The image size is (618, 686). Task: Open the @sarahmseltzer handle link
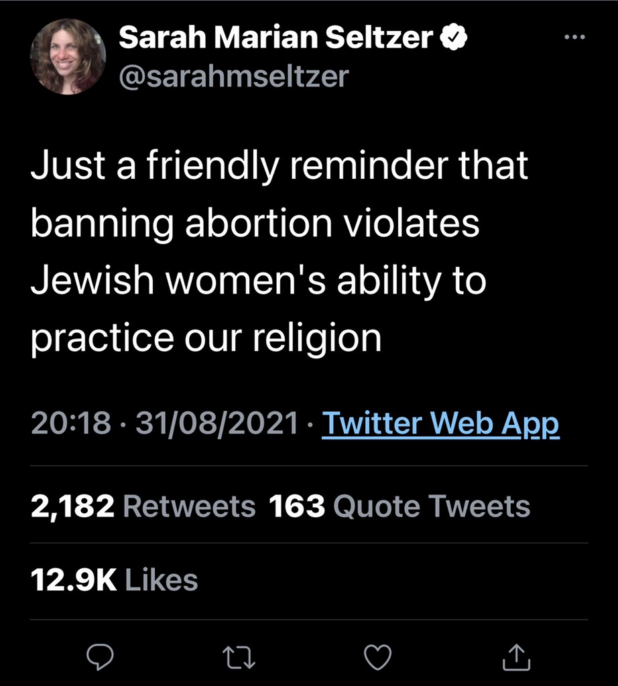click(x=233, y=76)
